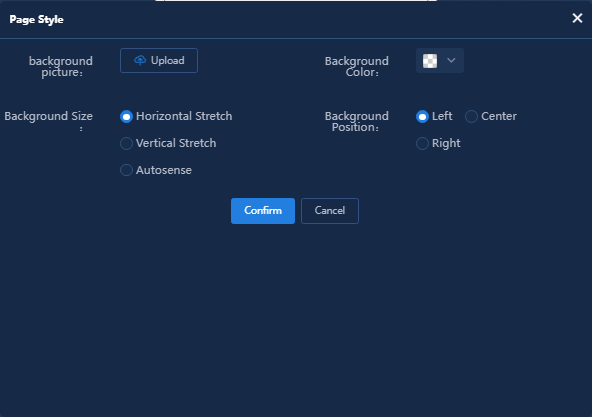Click the Upload button for background picture

159,60
